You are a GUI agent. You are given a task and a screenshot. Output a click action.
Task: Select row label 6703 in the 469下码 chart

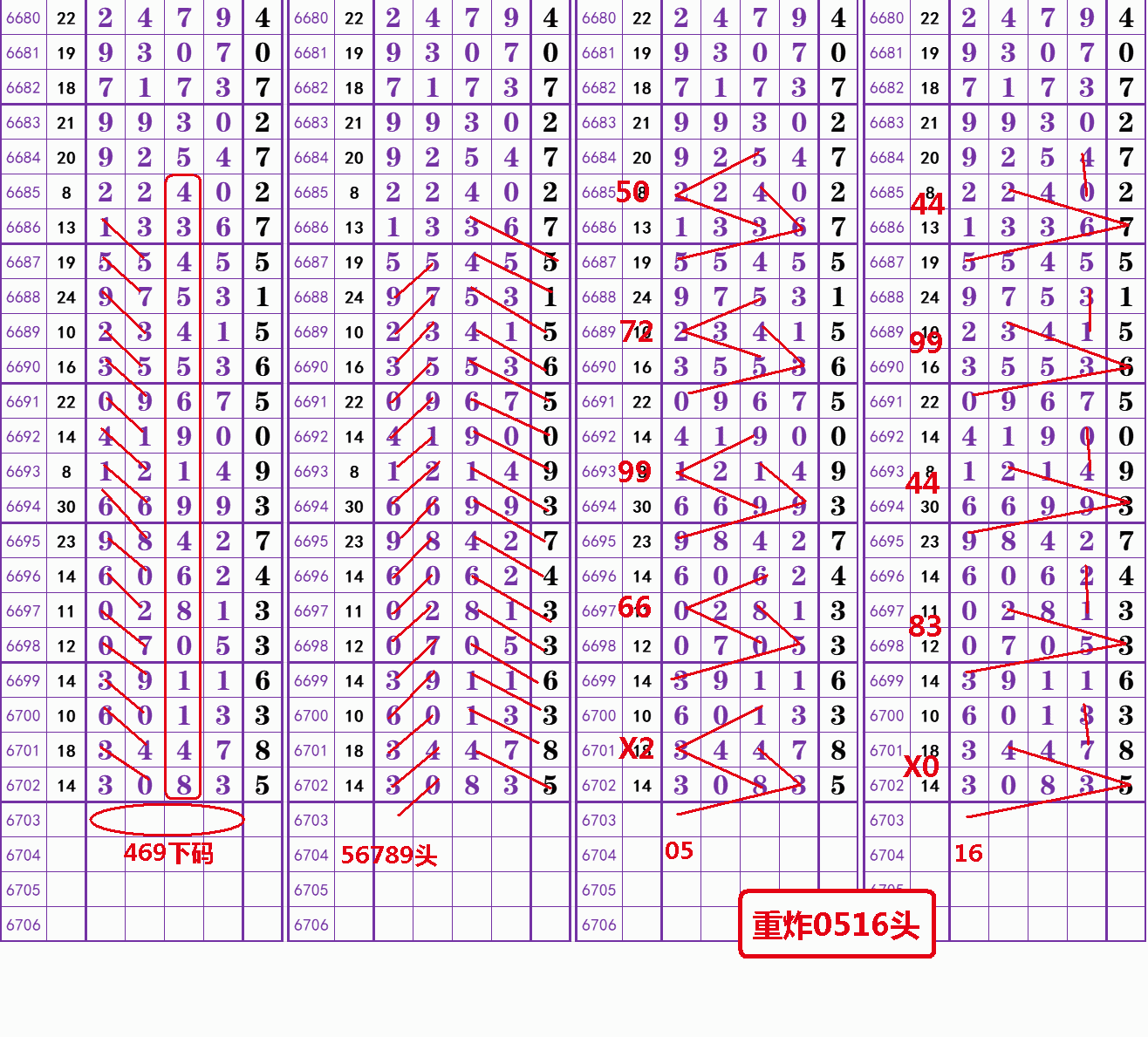coord(24,820)
